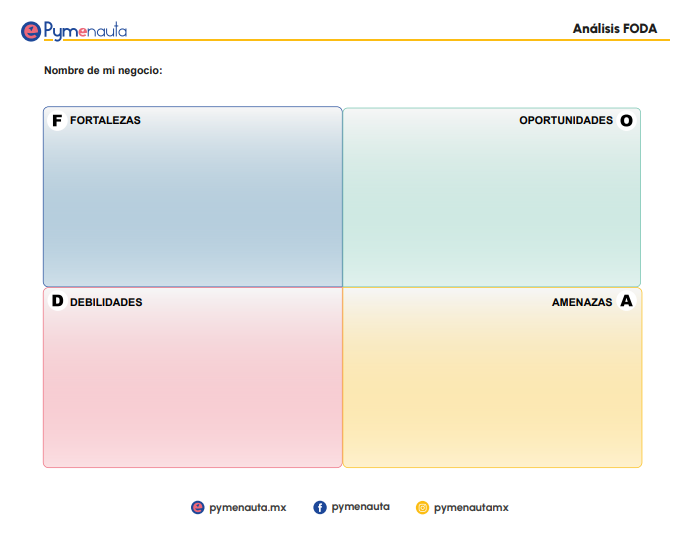Screen dimensions: 690x536
Task: Open the pymenauta.mx website link
Action: point(247,507)
